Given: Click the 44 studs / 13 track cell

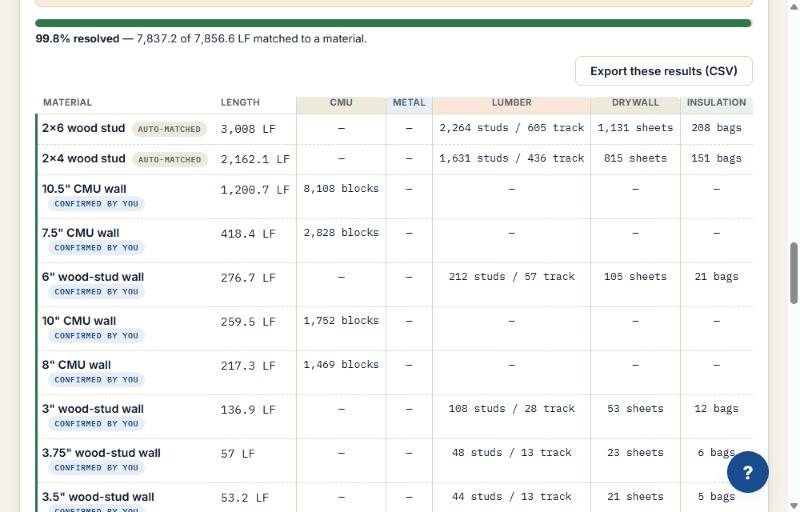Looking at the screenshot, I should click(511, 496).
